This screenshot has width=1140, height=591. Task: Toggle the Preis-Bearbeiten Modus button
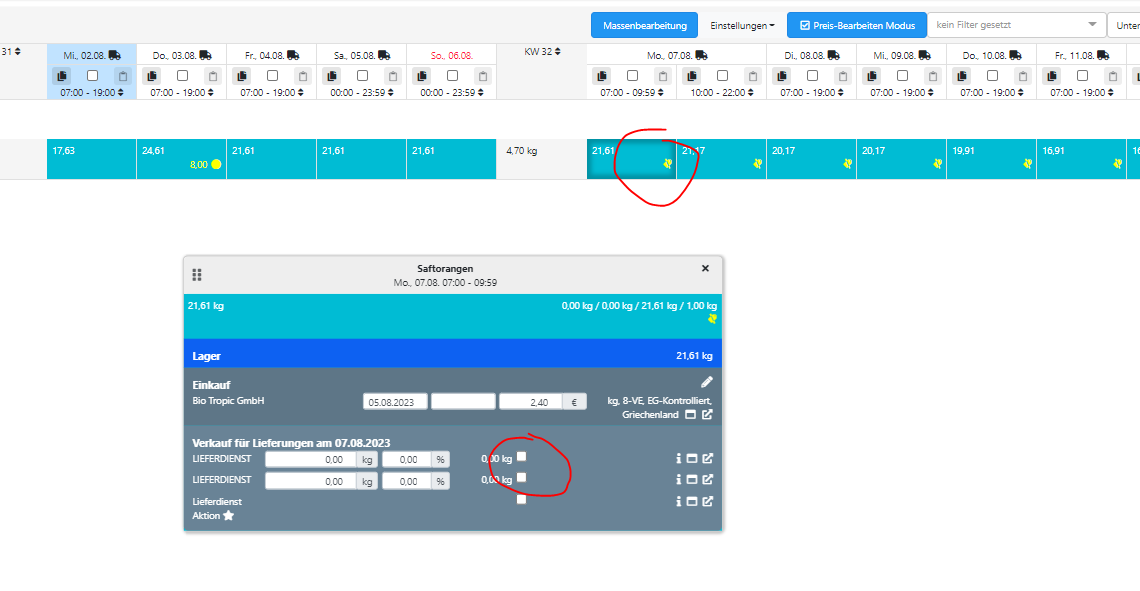click(857, 25)
